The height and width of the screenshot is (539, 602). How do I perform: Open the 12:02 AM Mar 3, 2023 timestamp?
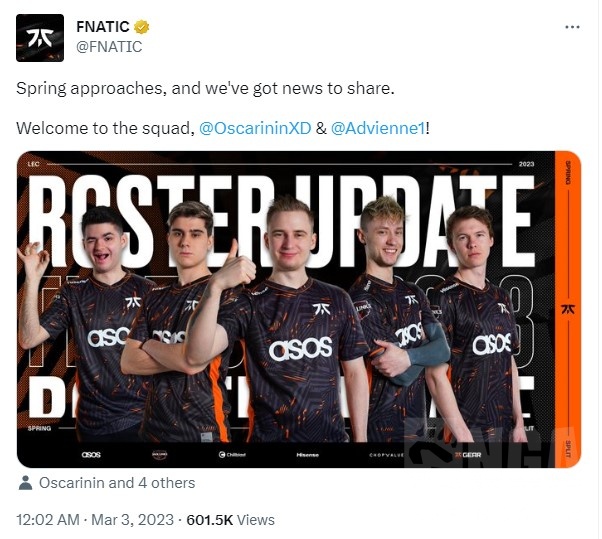click(x=95, y=520)
